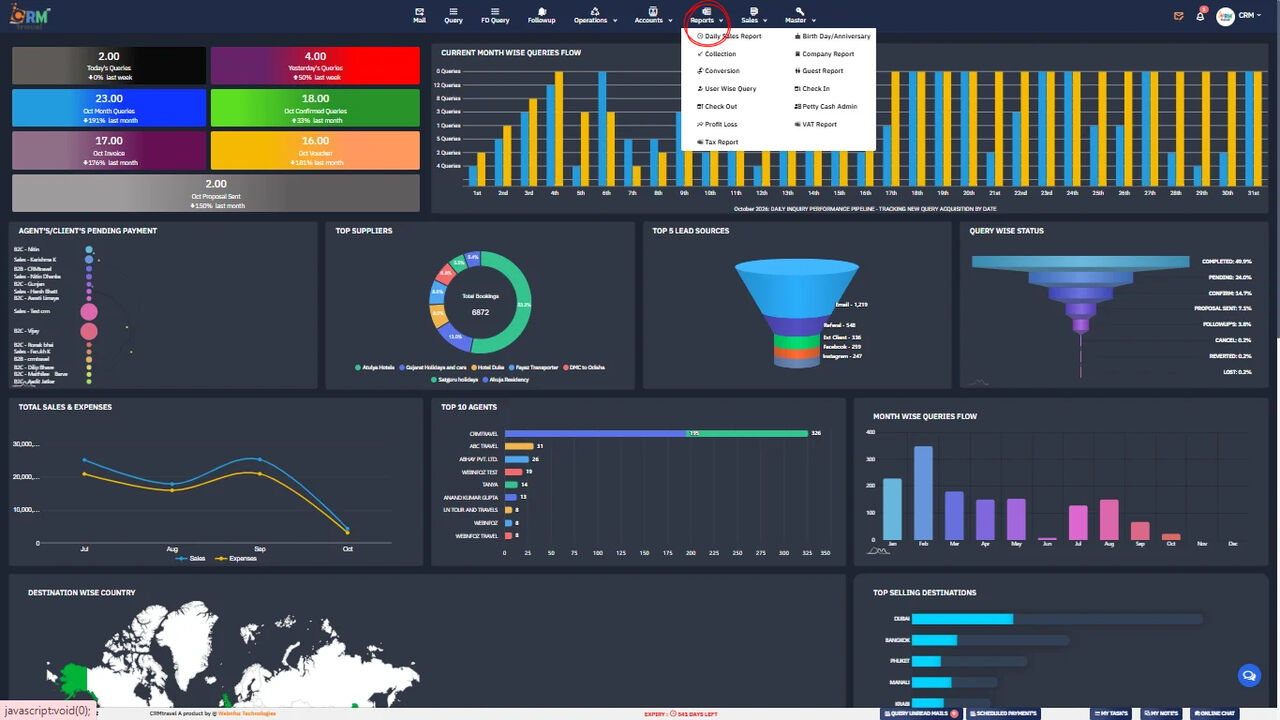Viewport: 1280px width, 720px height.
Task: Open User Wise Query report
Action: coord(726,89)
